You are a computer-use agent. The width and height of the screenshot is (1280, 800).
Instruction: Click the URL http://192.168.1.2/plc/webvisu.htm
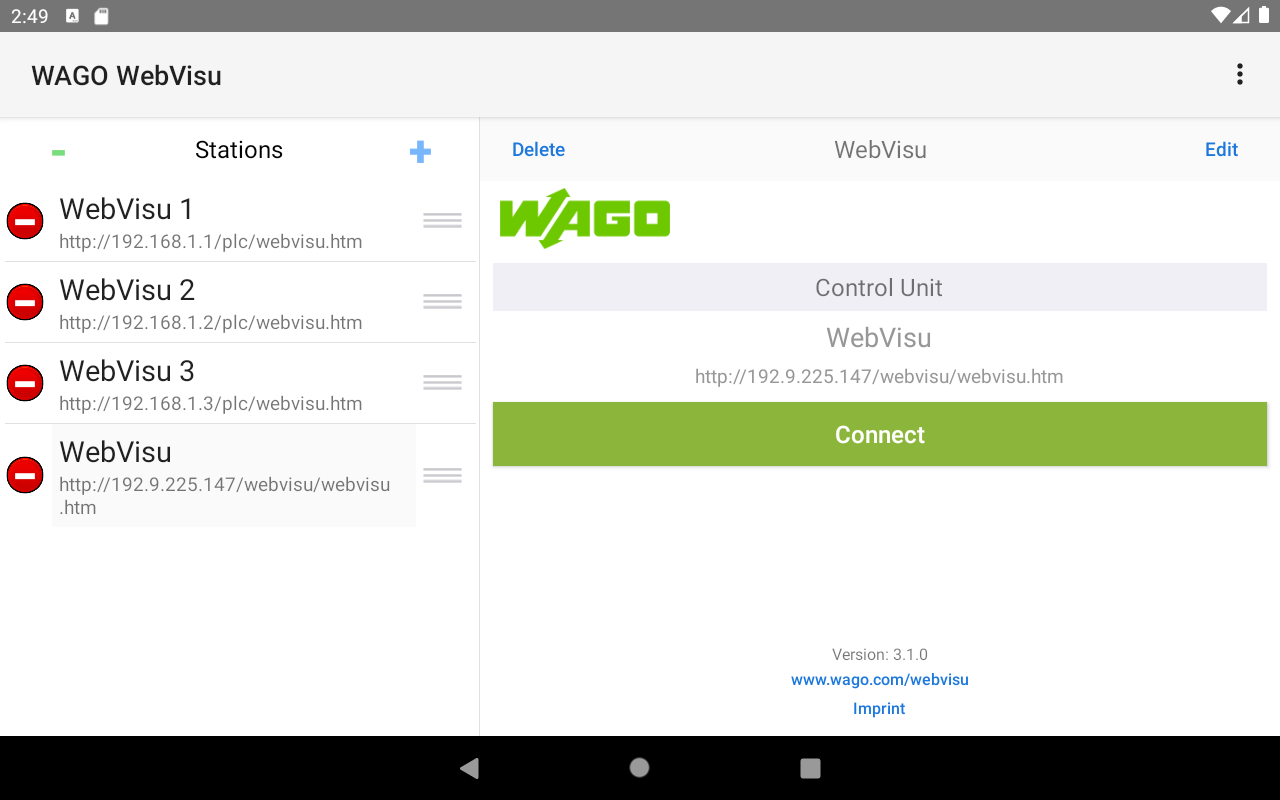coord(211,323)
